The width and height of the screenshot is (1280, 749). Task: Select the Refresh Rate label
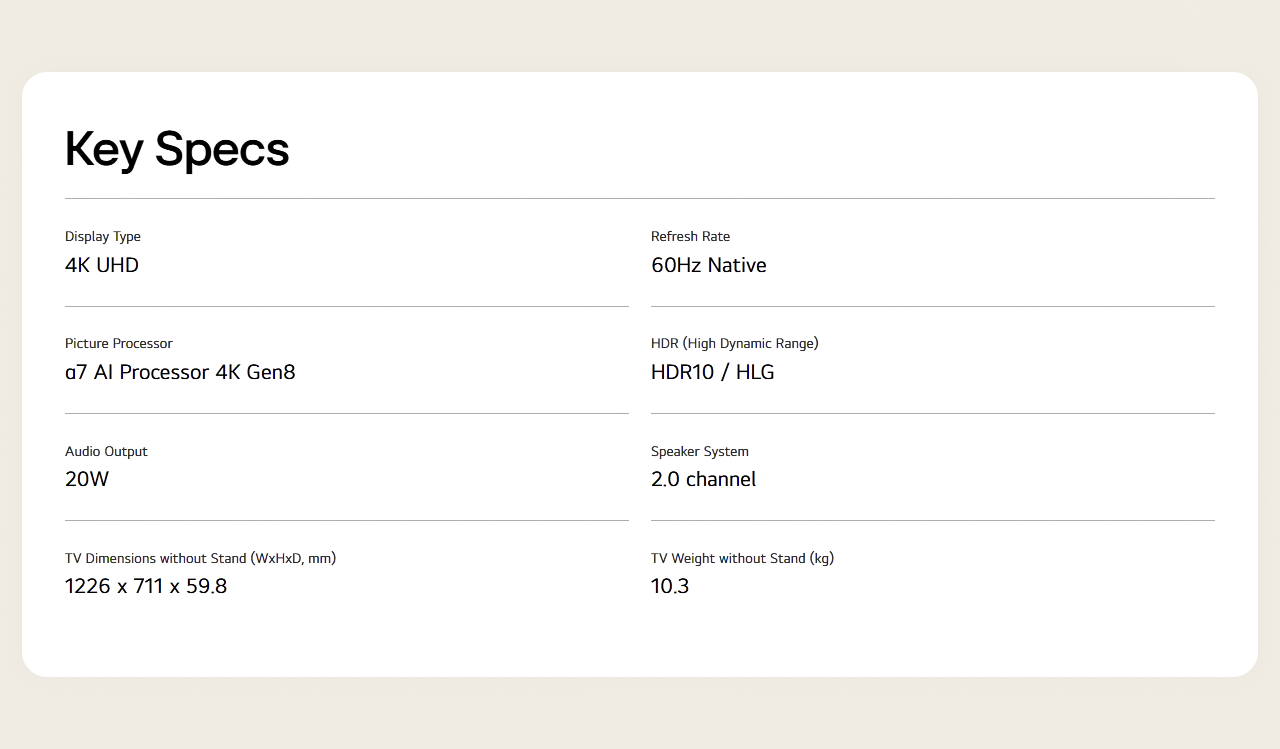pos(690,237)
